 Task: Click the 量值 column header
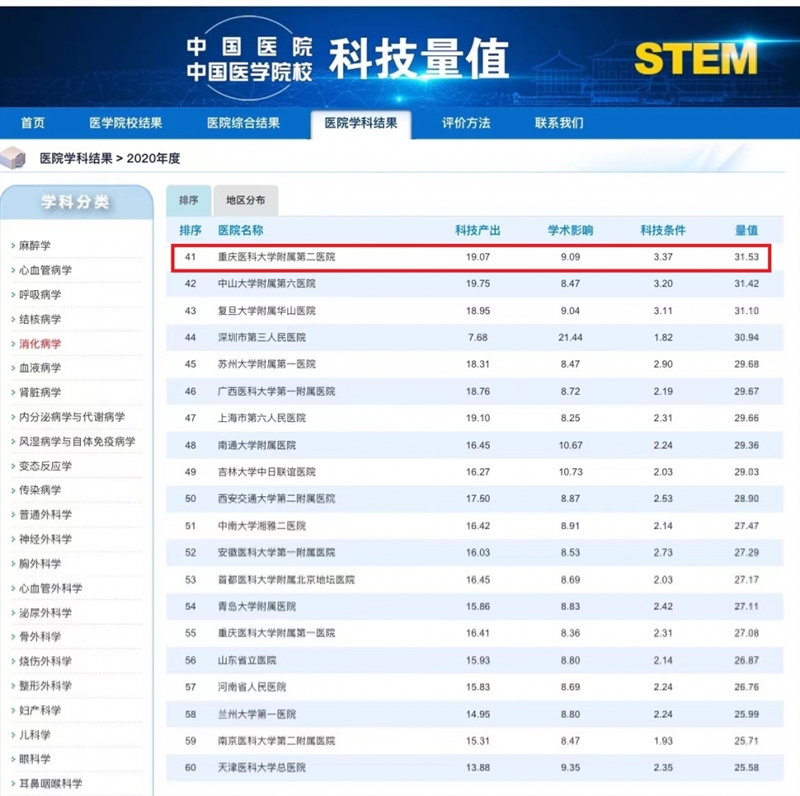pos(746,230)
